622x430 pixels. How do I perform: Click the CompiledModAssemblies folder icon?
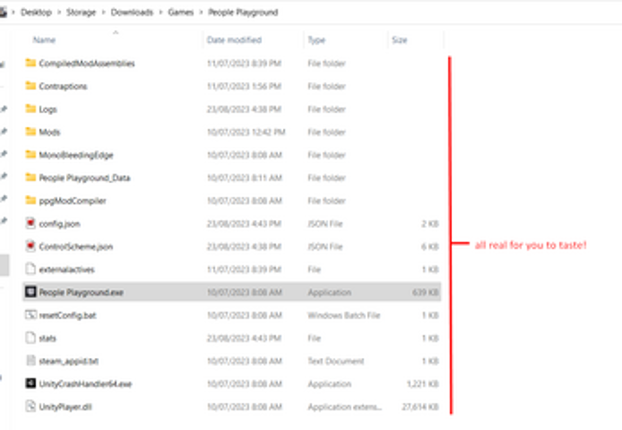[x=31, y=63]
